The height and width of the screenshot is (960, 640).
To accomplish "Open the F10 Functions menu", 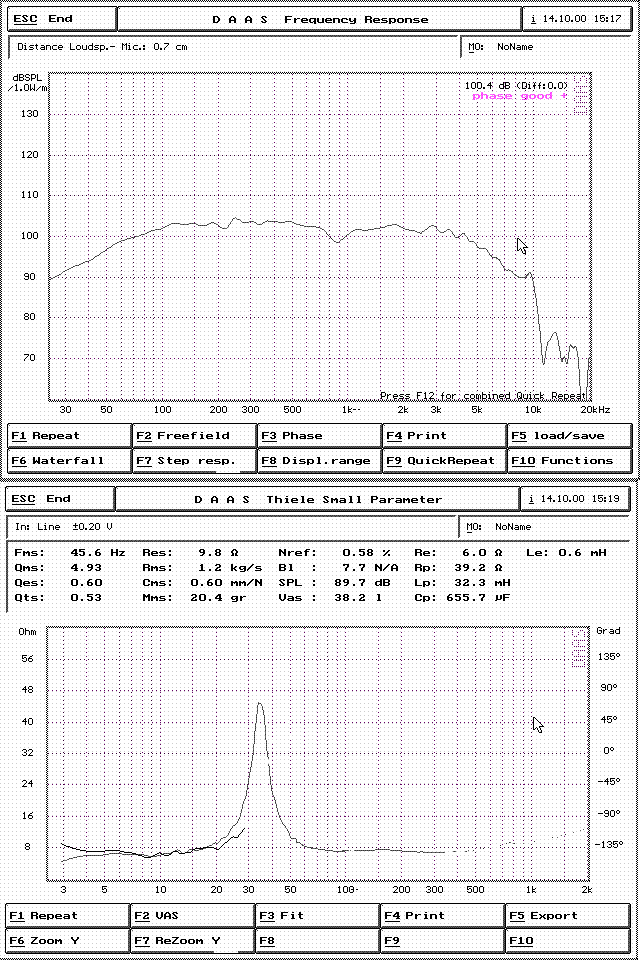I will [570, 461].
